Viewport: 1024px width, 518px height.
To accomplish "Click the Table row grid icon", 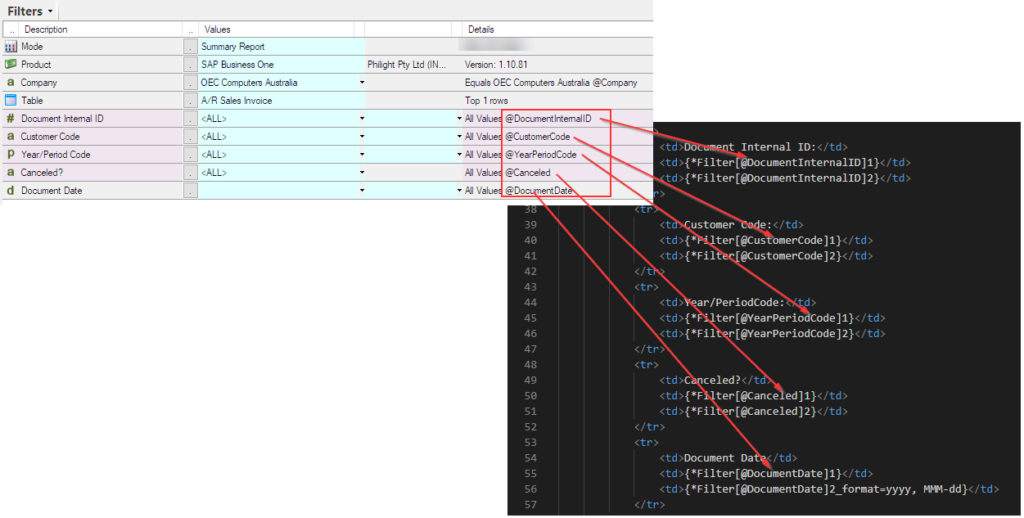I will coord(10,100).
